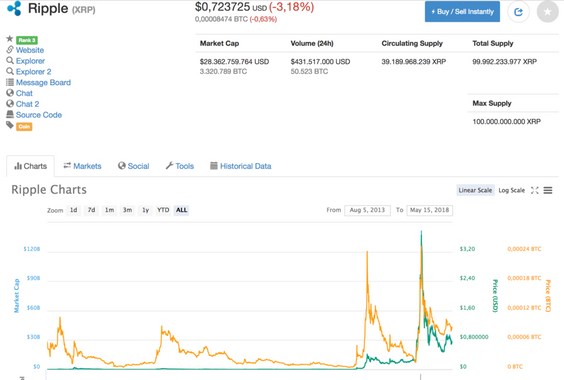Viewport: 564px width, 380px height.
Task: Click the laptop icon beside Source Code
Action: (10, 114)
